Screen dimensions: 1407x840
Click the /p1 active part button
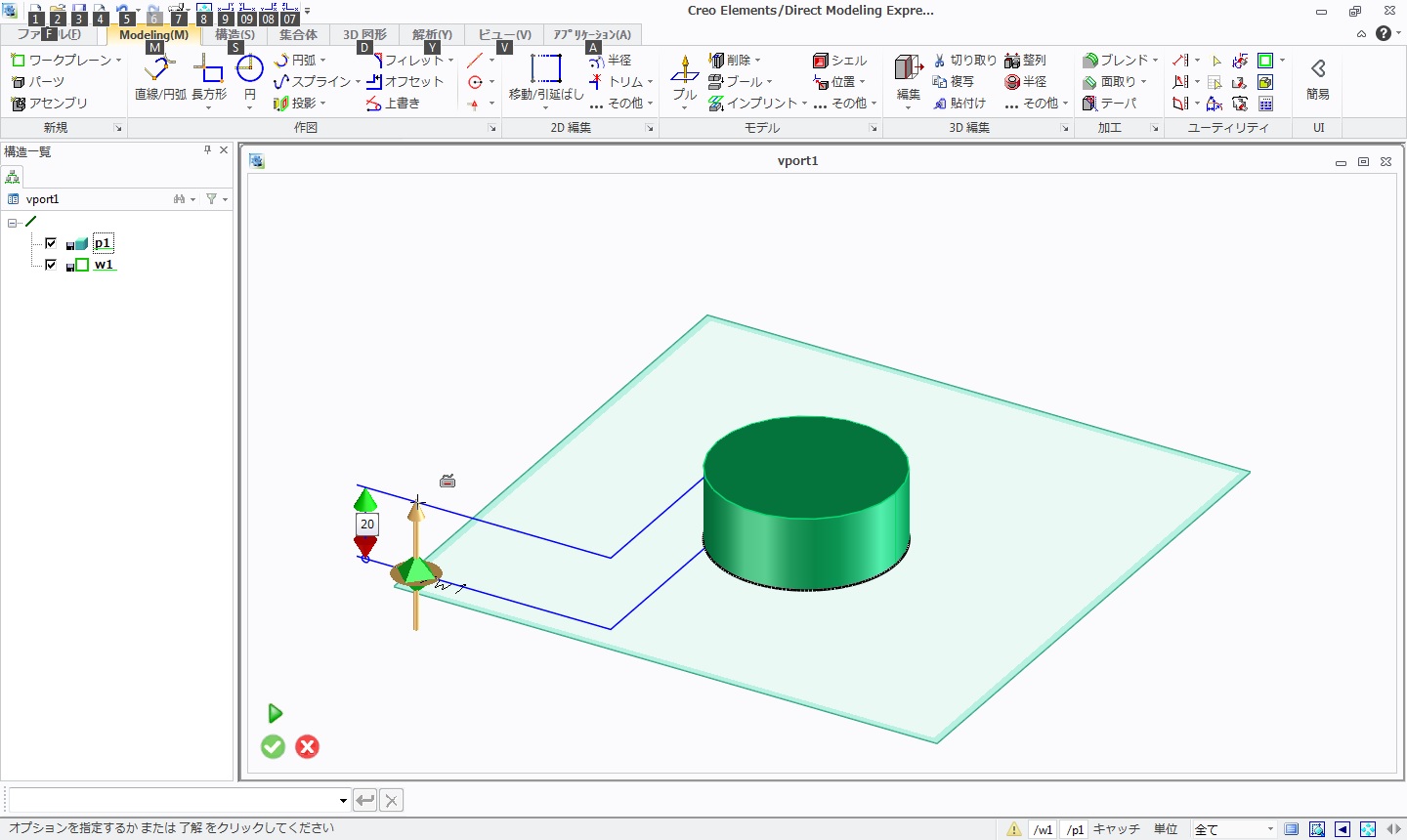1075,829
